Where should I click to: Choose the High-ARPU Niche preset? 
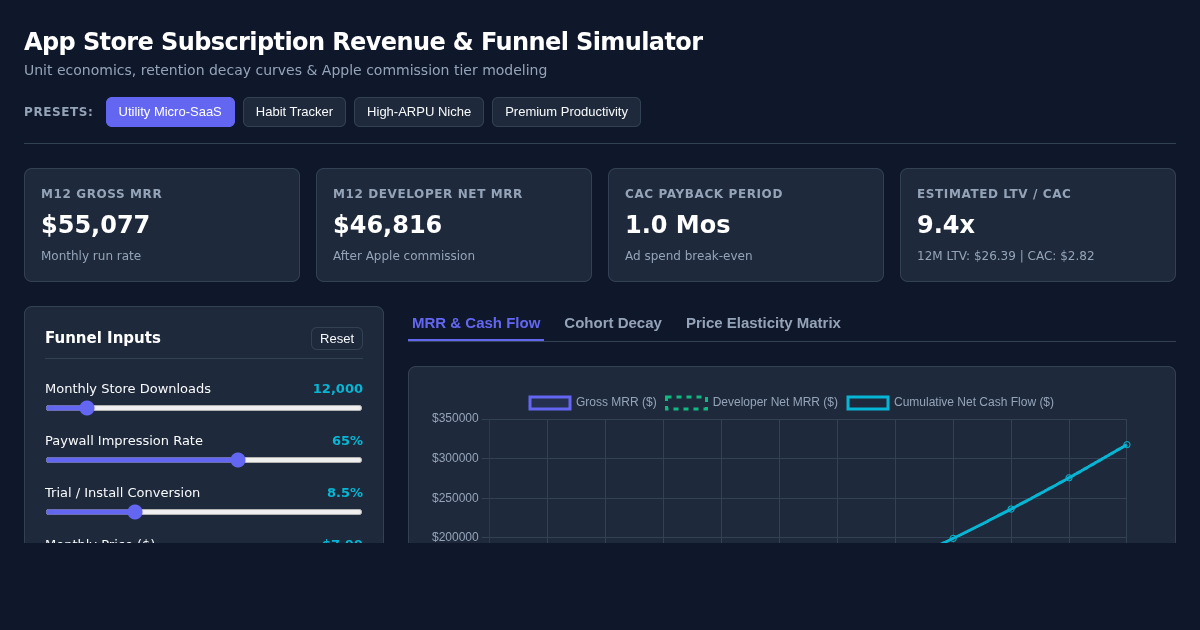(419, 112)
